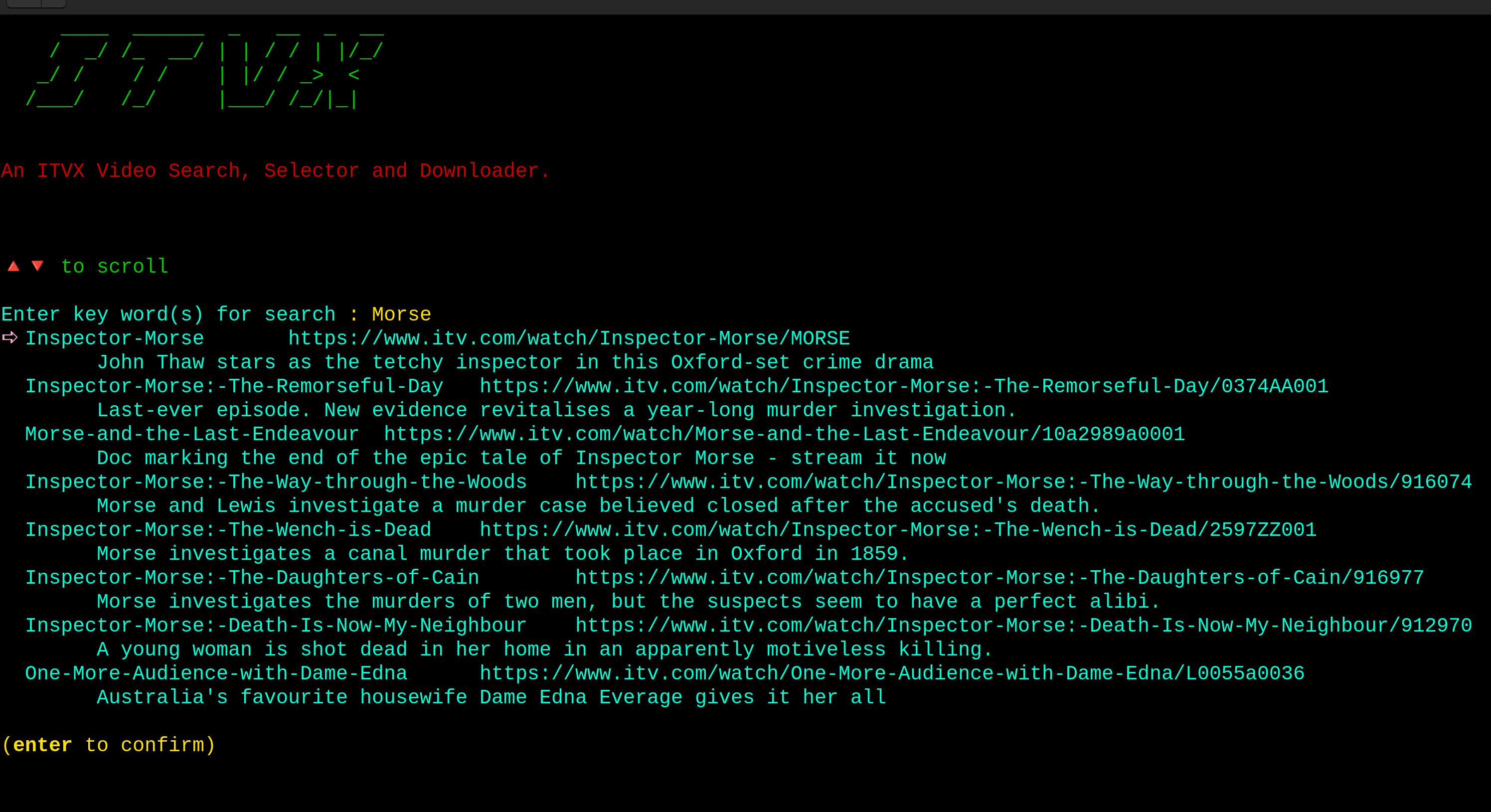
Task: Click the 'to scroll' hint text
Action: [115, 267]
